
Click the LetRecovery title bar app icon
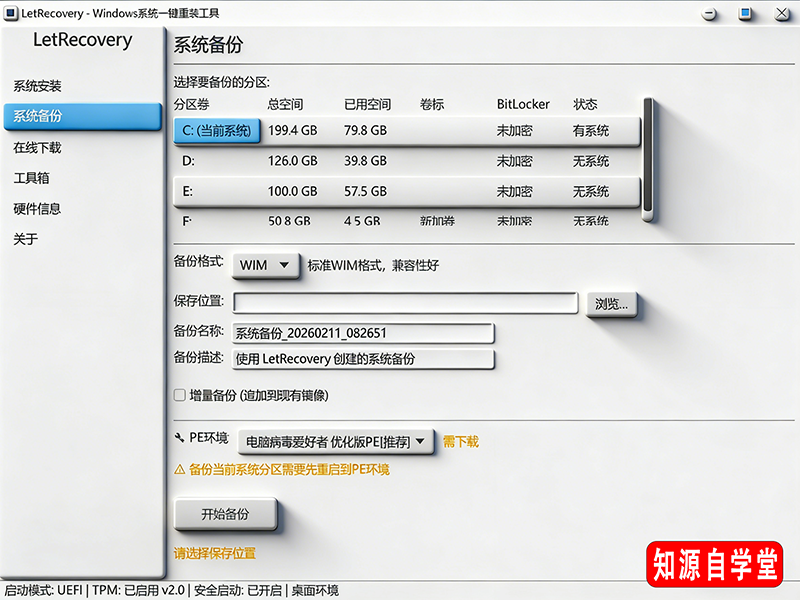pyautogui.click(x=13, y=14)
